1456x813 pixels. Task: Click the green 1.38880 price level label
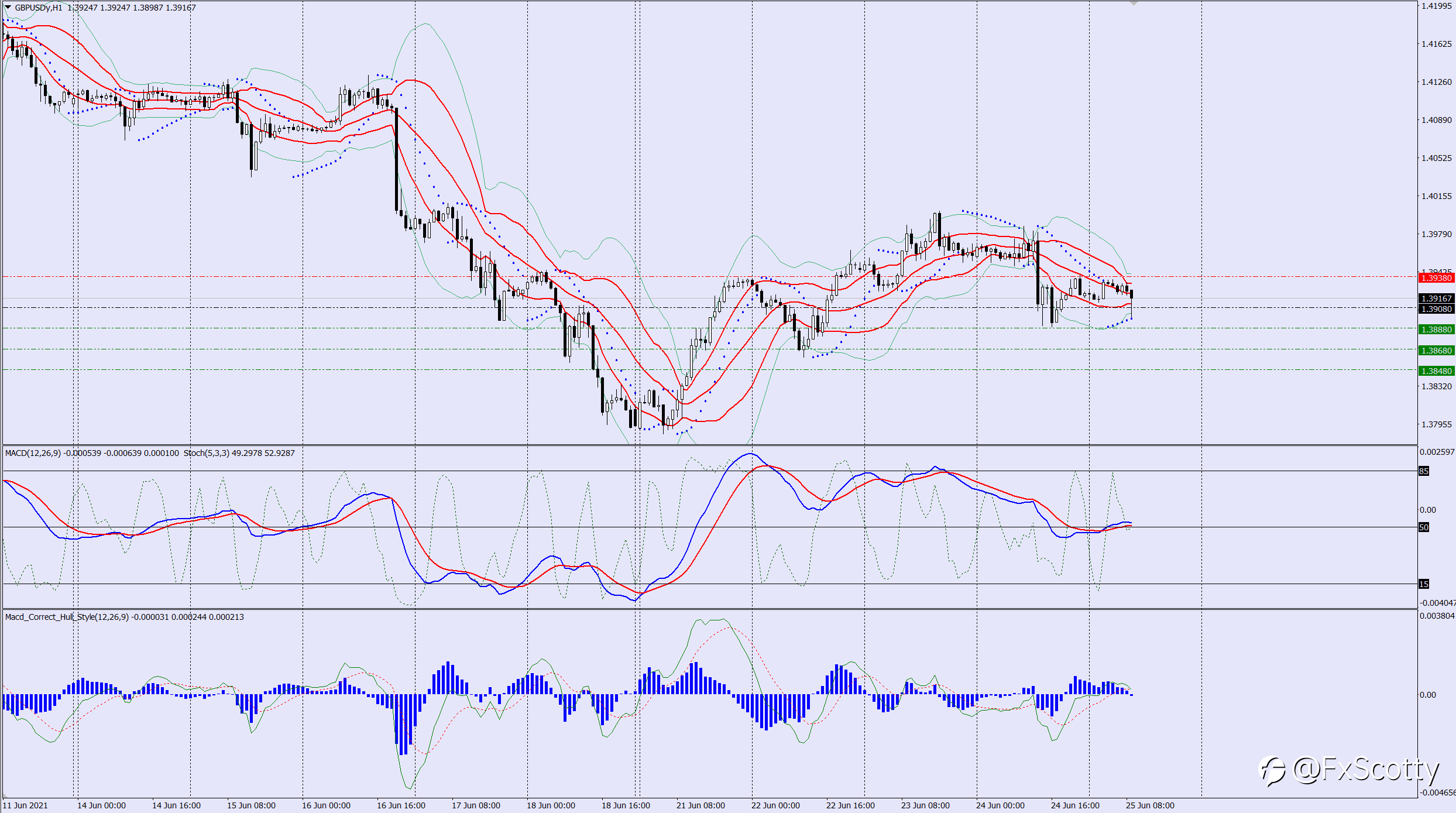pos(1436,330)
